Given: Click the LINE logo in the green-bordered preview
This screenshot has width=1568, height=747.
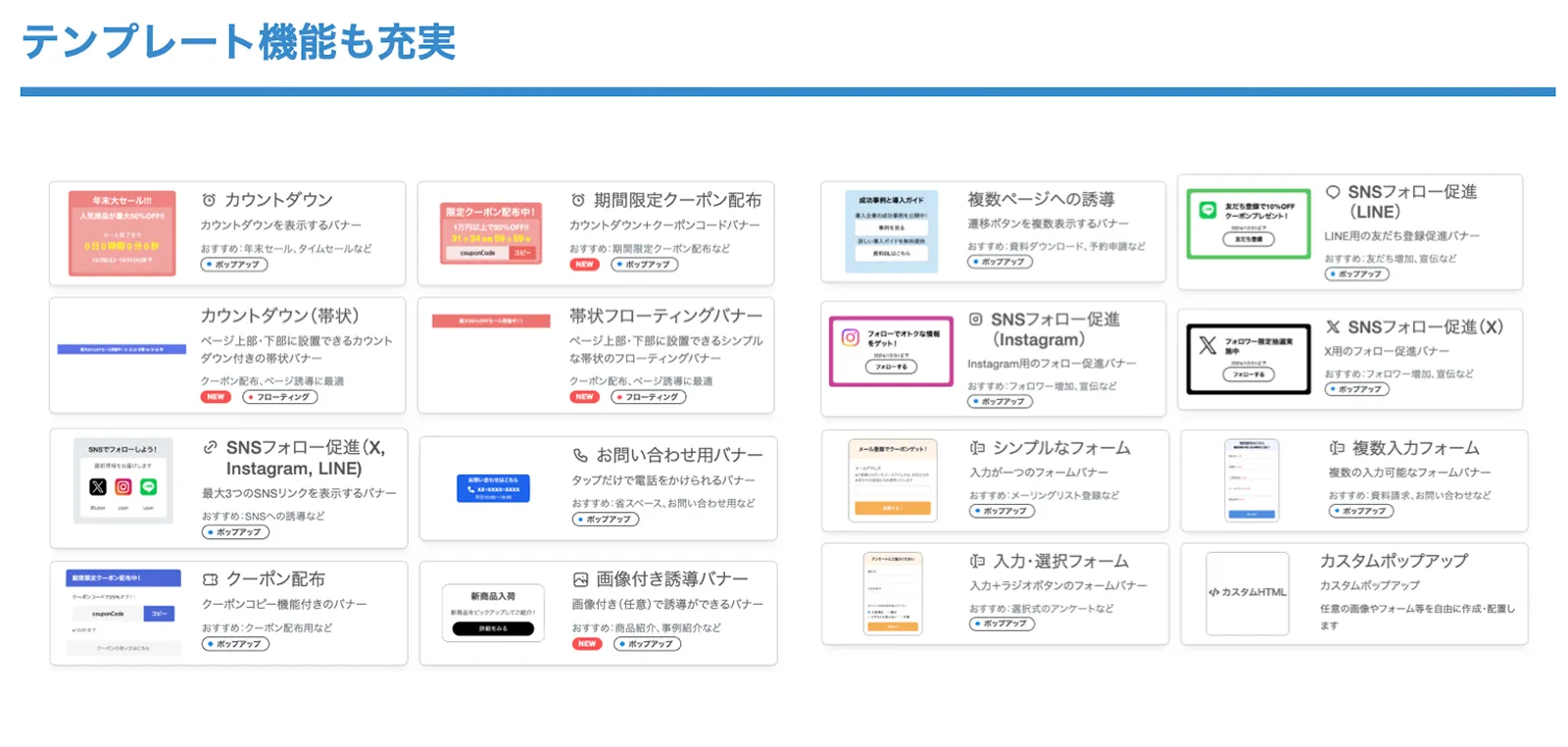Looking at the screenshot, I should pyautogui.click(x=1207, y=209).
